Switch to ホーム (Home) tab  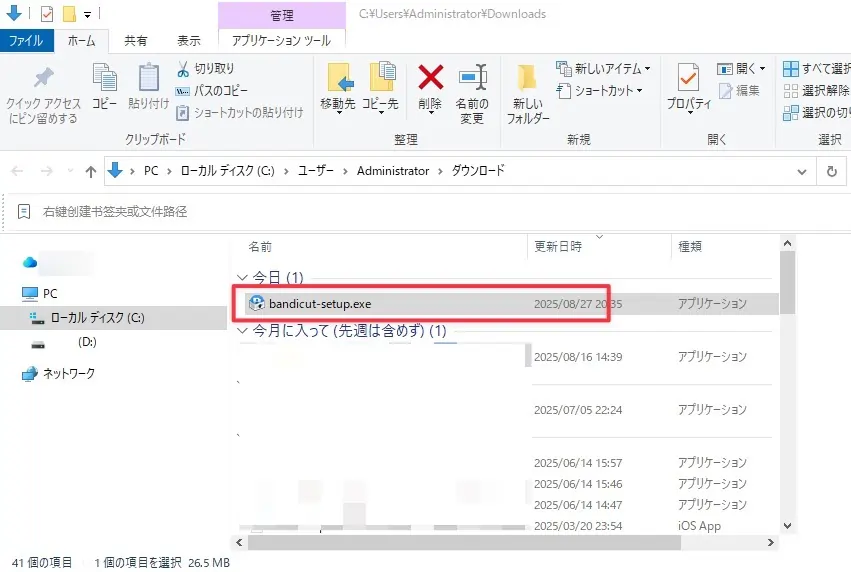tap(81, 41)
